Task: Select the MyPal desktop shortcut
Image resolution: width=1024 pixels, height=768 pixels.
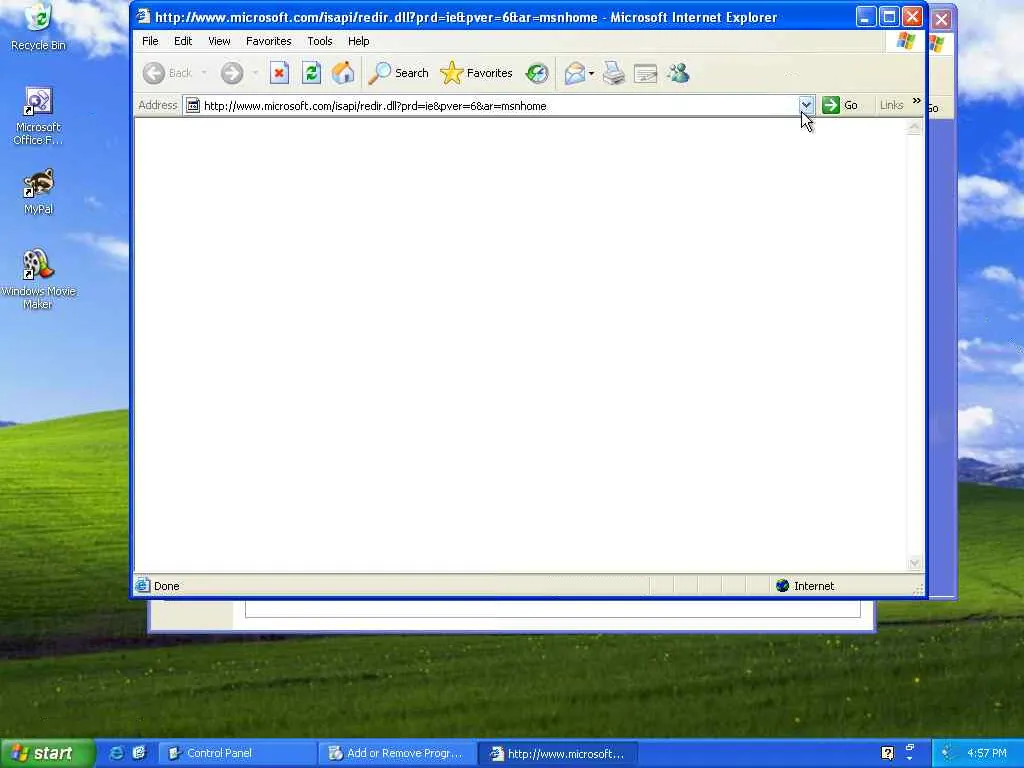Action: [x=38, y=191]
